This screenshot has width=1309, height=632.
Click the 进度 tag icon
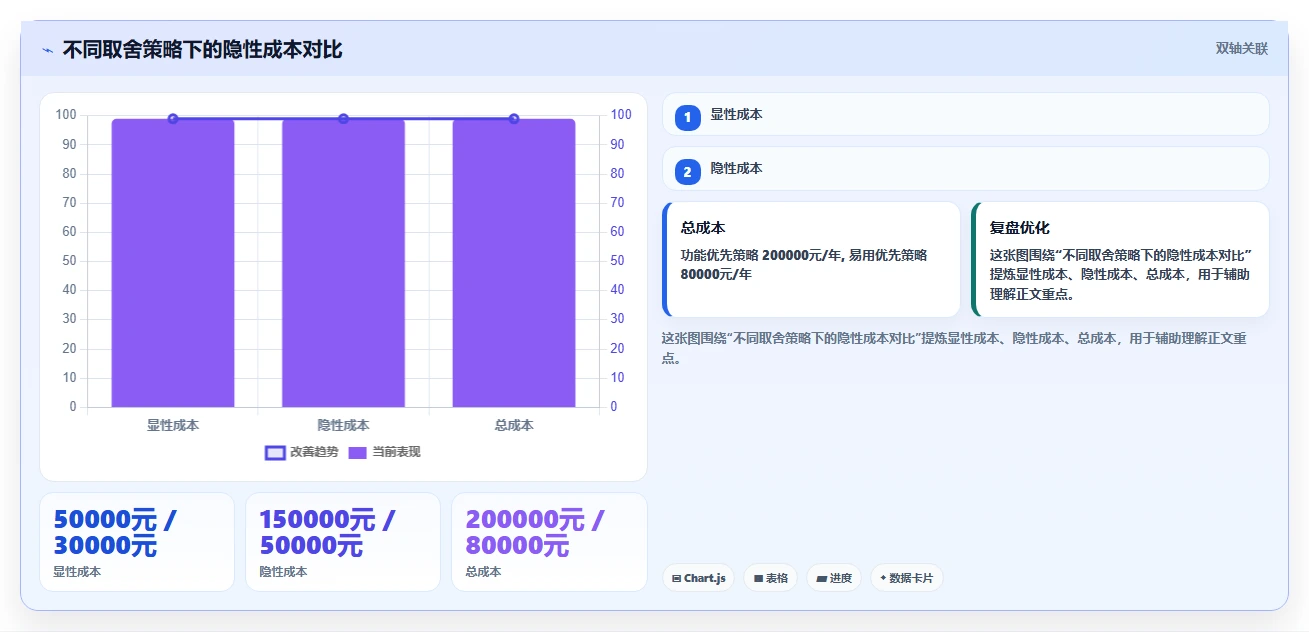click(821, 578)
